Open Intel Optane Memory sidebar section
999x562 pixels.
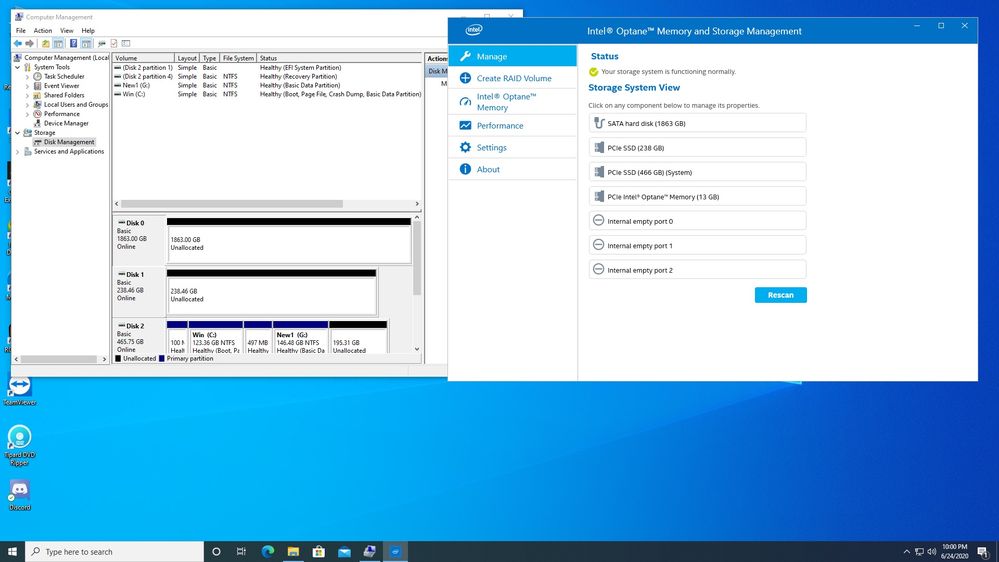[513, 102]
